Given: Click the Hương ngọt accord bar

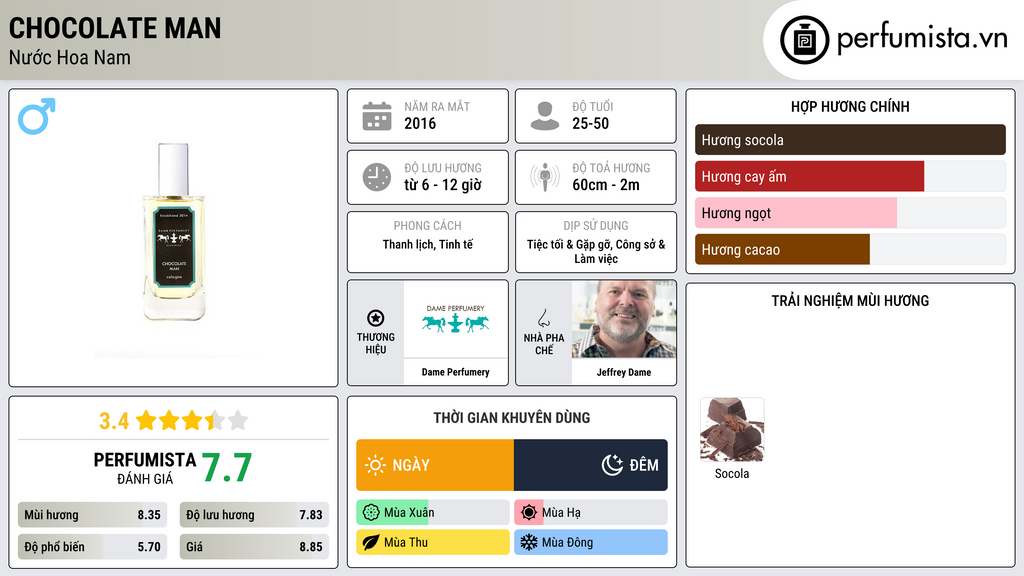Looking at the screenshot, I should click(x=850, y=213).
